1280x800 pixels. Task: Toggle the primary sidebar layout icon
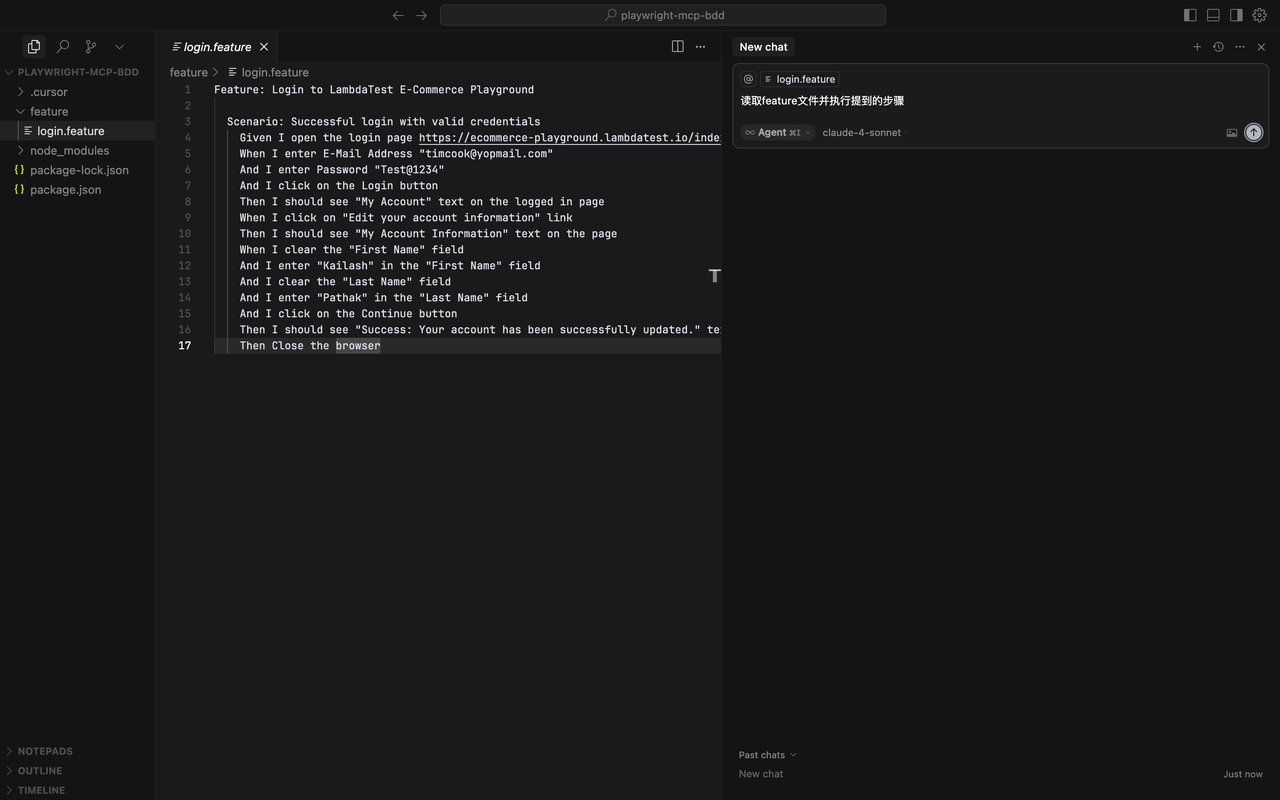(1190, 15)
